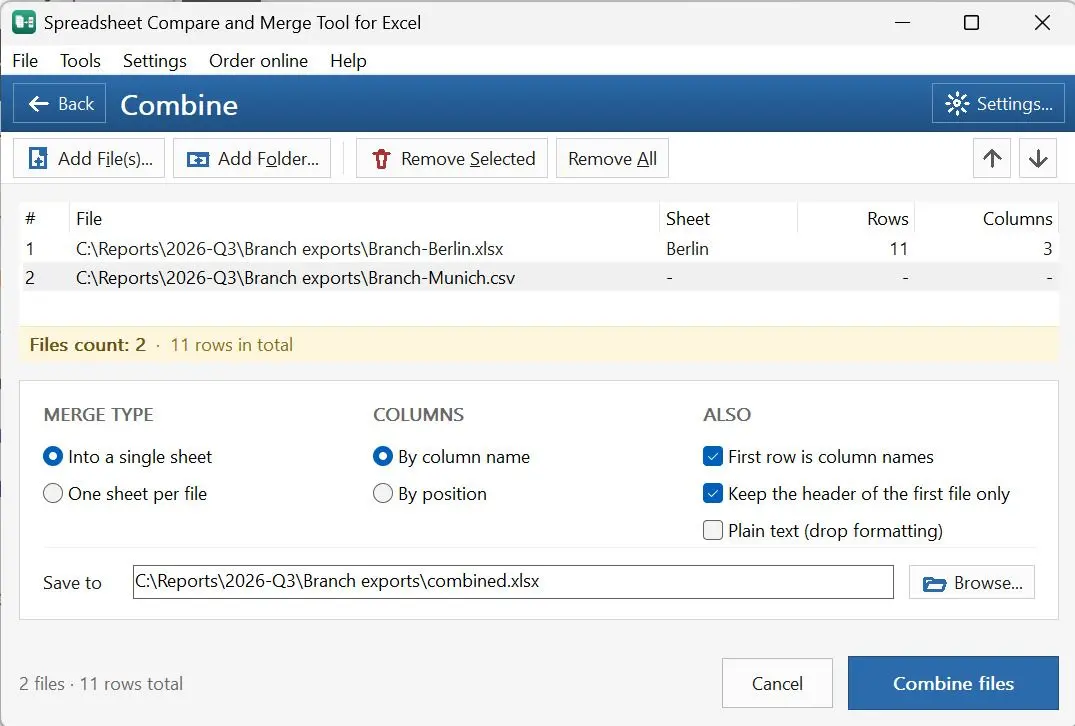The width and height of the screenshot is (1075, 726).
Task: Open the Help menu
Action: tap(348, 61)
